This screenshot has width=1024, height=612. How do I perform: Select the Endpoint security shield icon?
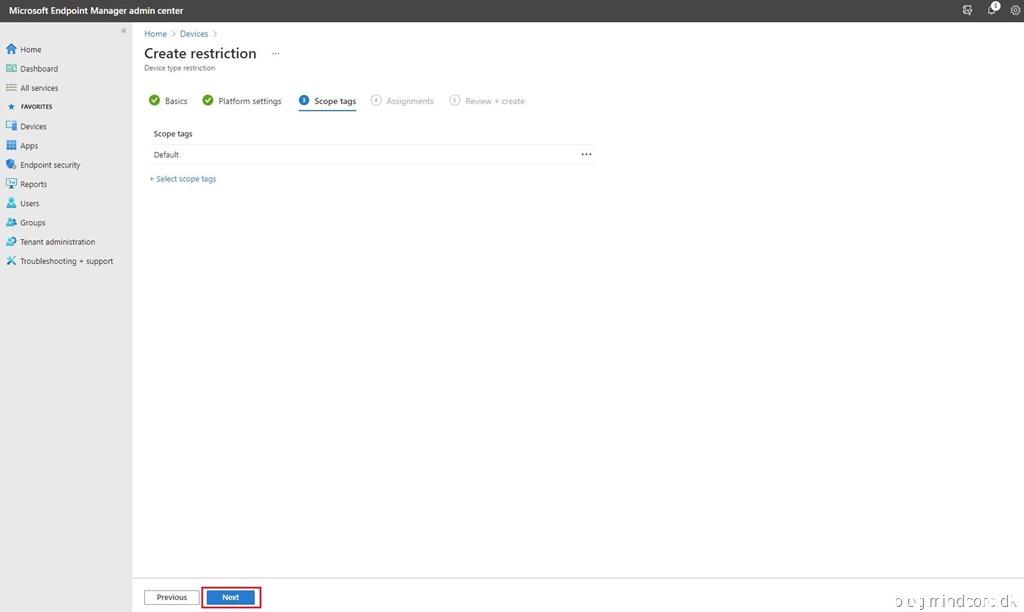(12, 165)
